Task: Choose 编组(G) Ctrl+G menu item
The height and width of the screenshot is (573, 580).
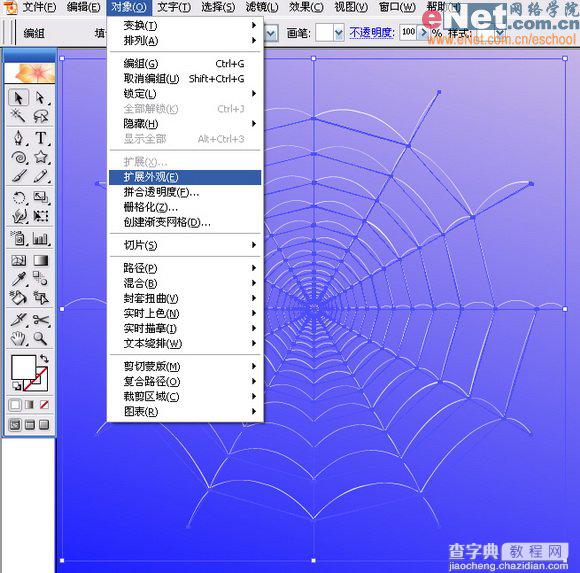Action: (185, 64)
